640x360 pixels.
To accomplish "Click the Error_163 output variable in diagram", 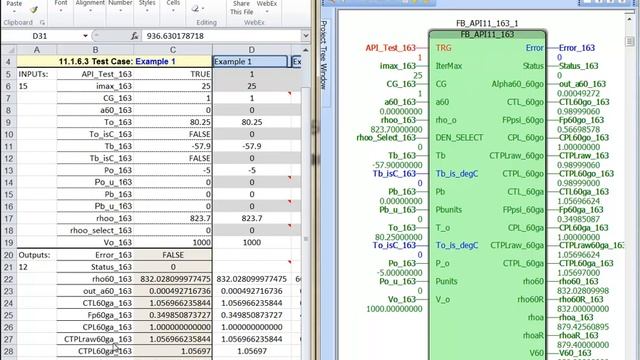I will pyautogui.click(x=577, y=48).
